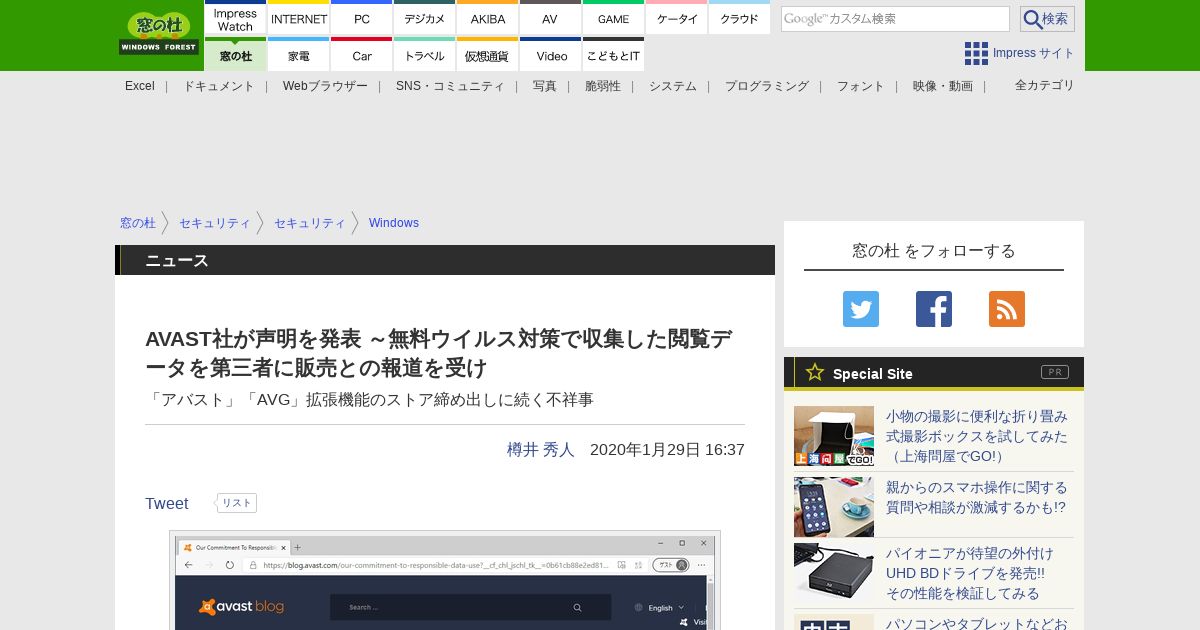Image resolution: width=1200 pixels, height=630 pixels.
Task: Open the Impress Watch tab
Action: click(x=235, y=19)
